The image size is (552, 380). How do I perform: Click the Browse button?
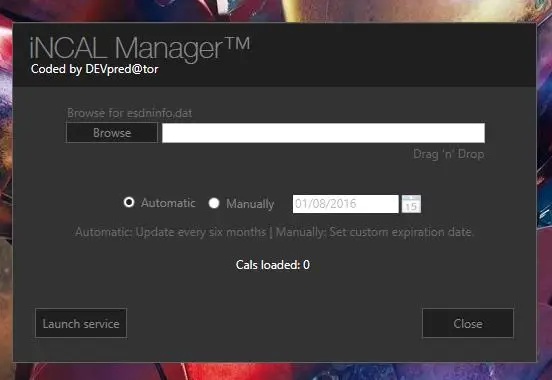(x=112, y=133)
